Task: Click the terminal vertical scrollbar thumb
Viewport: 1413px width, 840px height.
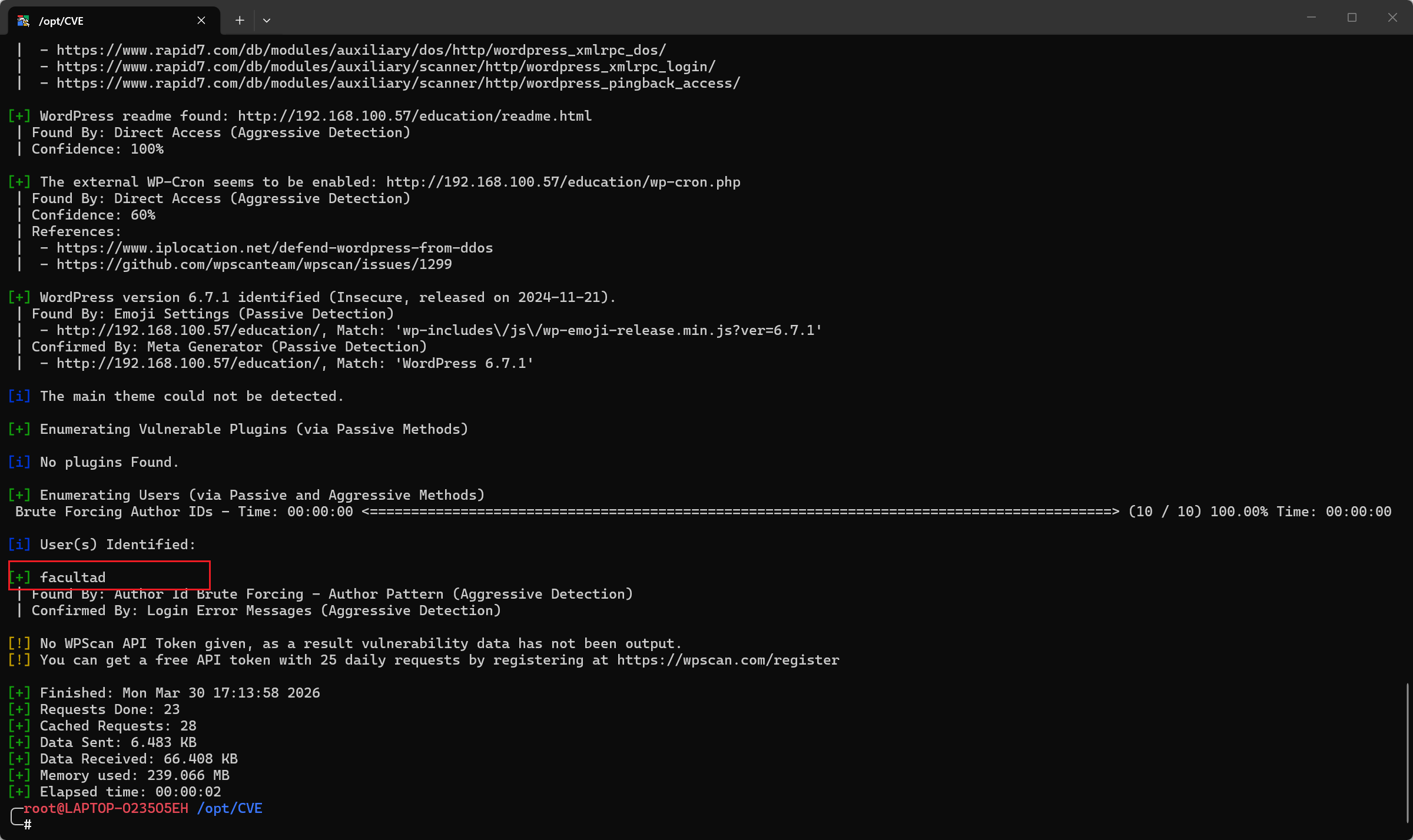Action: [1408, 753]
